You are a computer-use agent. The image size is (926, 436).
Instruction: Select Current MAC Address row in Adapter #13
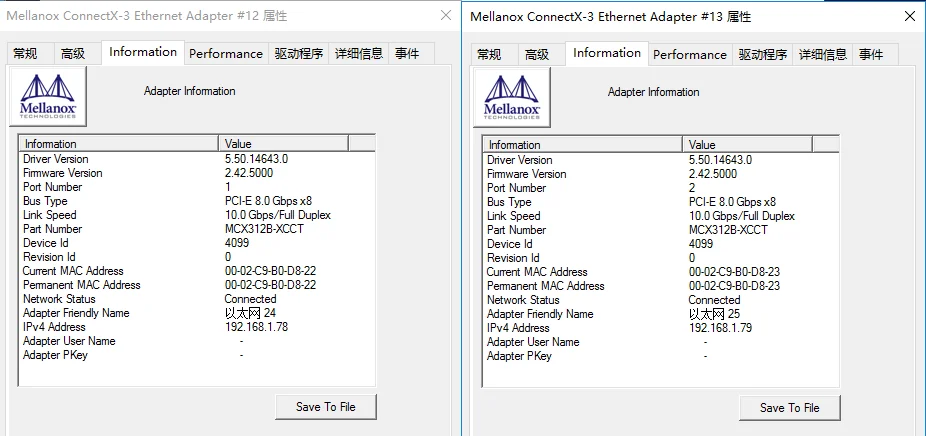[661, 272]
